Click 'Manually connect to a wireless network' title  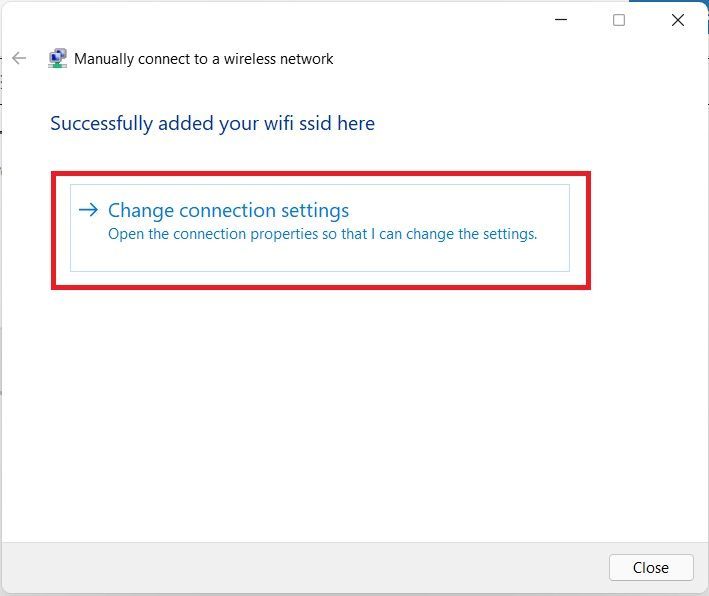(x=203, y=59)
